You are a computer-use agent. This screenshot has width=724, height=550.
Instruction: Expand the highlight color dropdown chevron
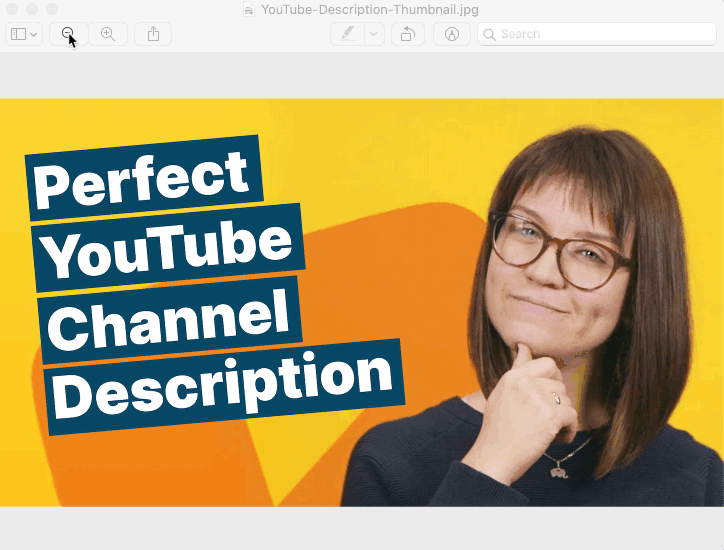pyautogui.click(x=374, y=34)
